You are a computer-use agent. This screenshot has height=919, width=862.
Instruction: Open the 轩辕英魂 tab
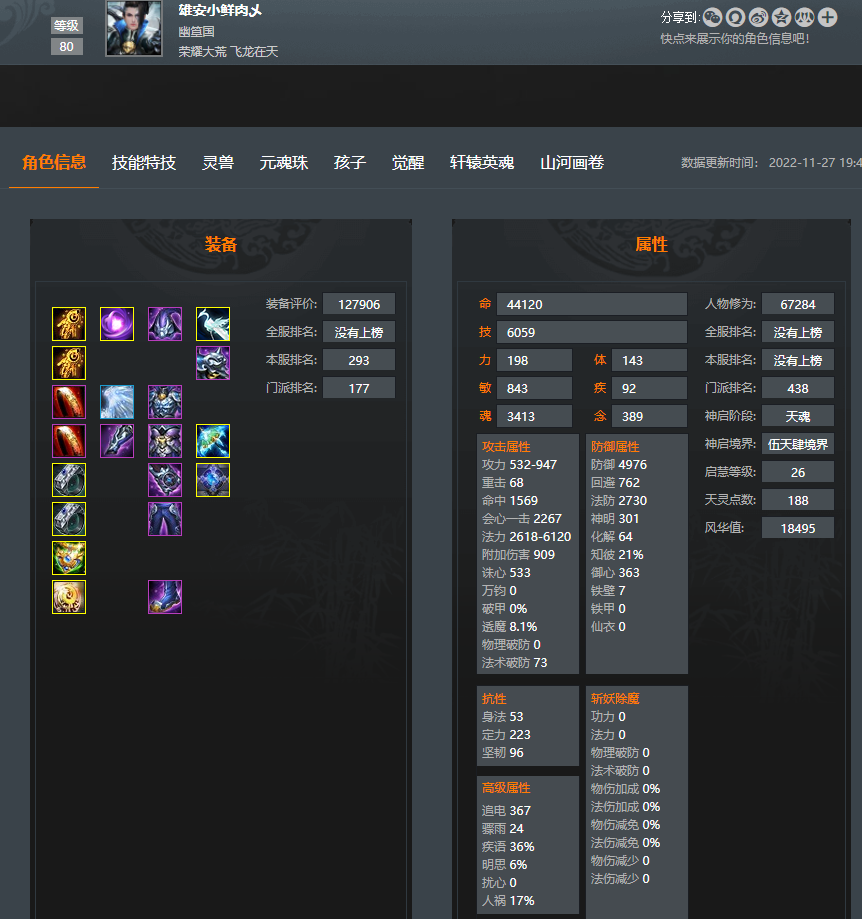[482, 163]
